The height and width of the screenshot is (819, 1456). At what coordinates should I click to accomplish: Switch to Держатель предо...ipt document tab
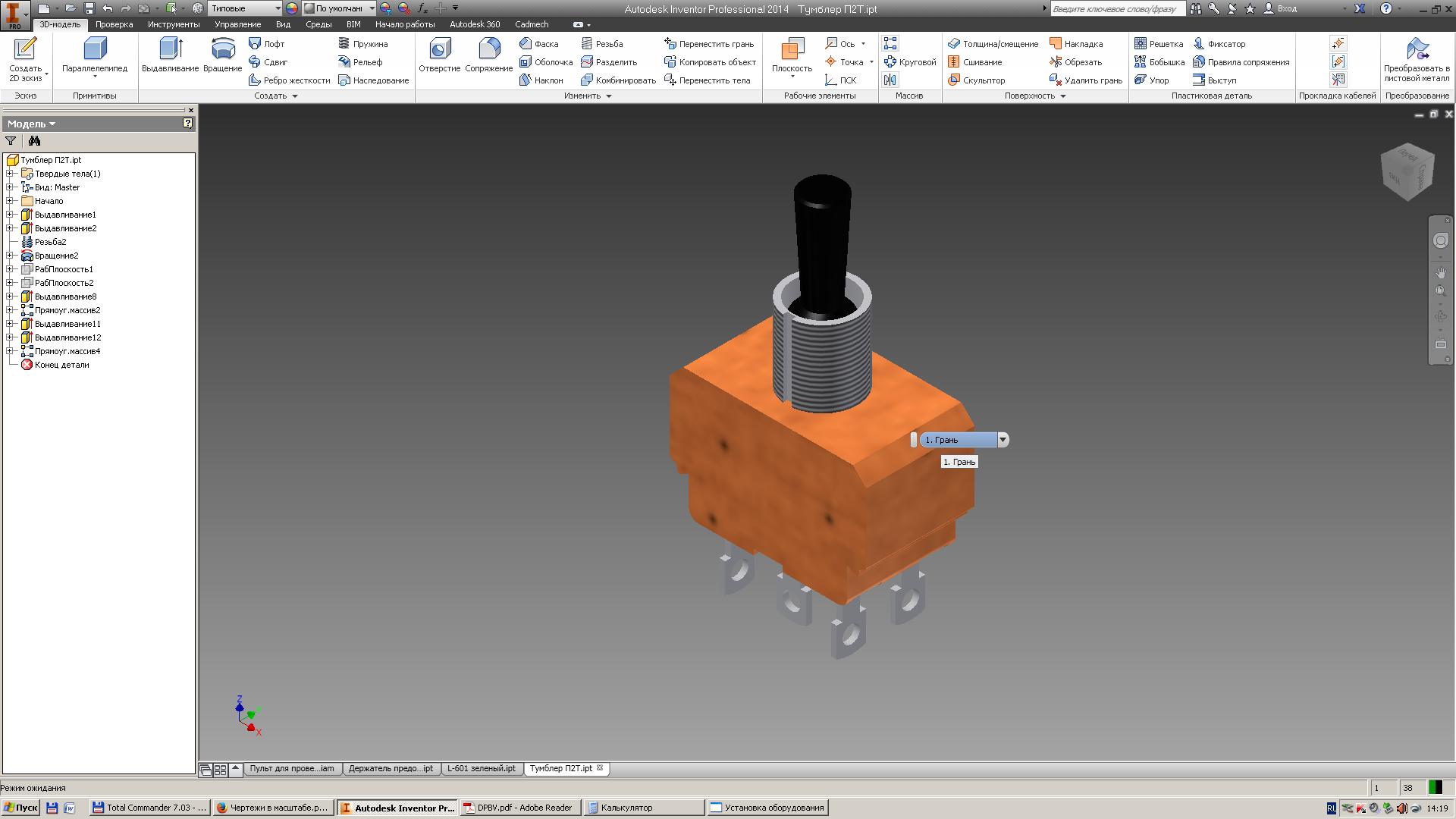coord(391,769)
